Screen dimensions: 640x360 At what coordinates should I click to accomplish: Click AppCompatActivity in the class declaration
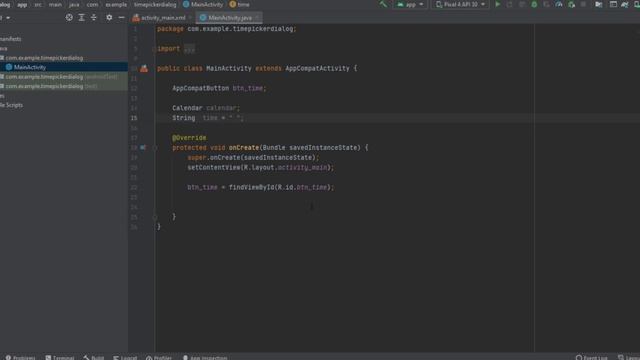(317, 69)
